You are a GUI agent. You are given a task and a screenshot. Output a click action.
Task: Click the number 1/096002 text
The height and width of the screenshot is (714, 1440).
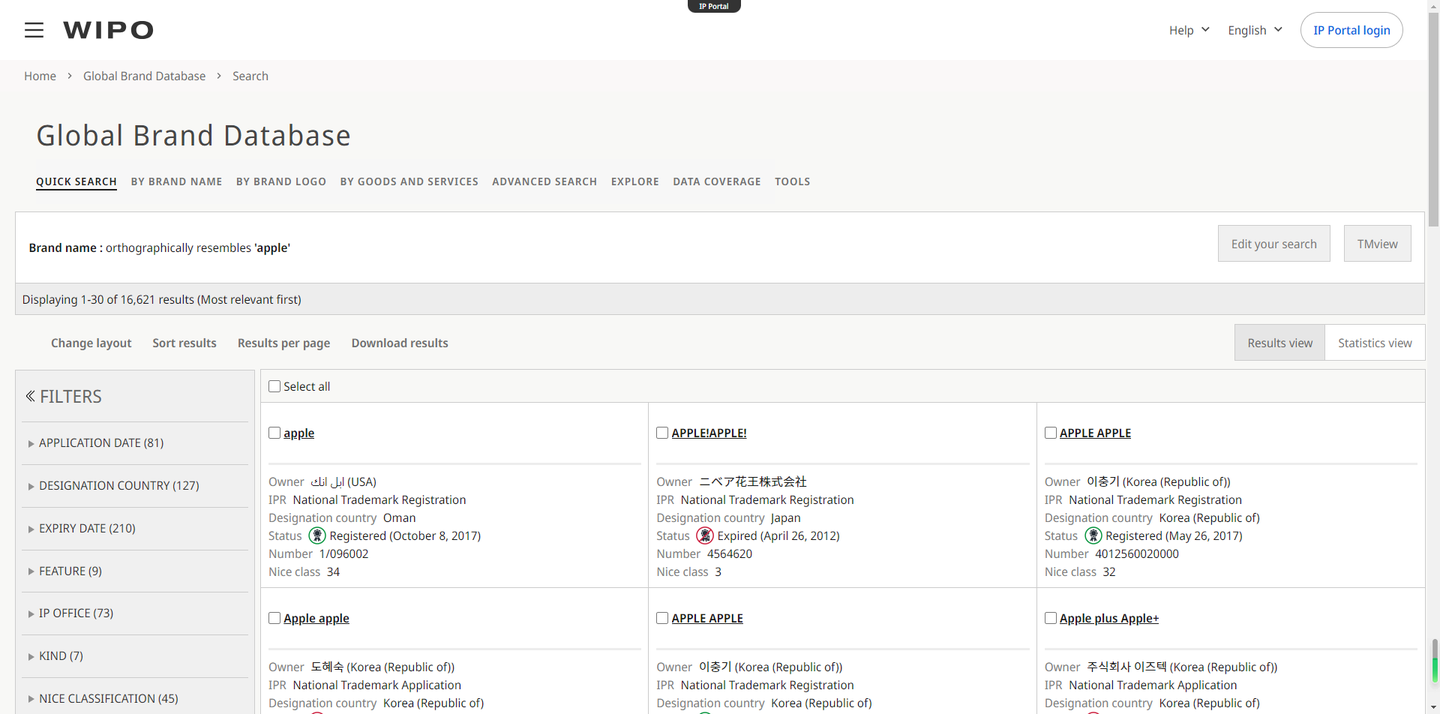pos(344,554)
